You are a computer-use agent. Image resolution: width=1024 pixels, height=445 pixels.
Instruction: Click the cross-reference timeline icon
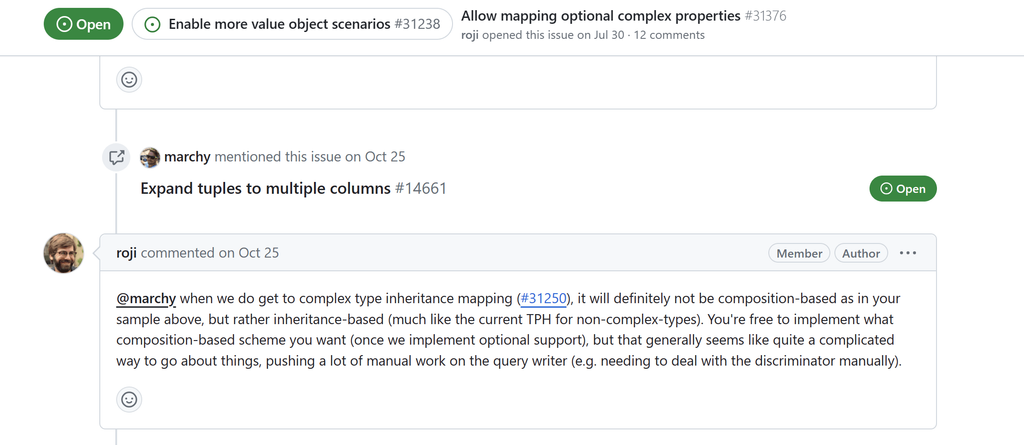[117, 157]
